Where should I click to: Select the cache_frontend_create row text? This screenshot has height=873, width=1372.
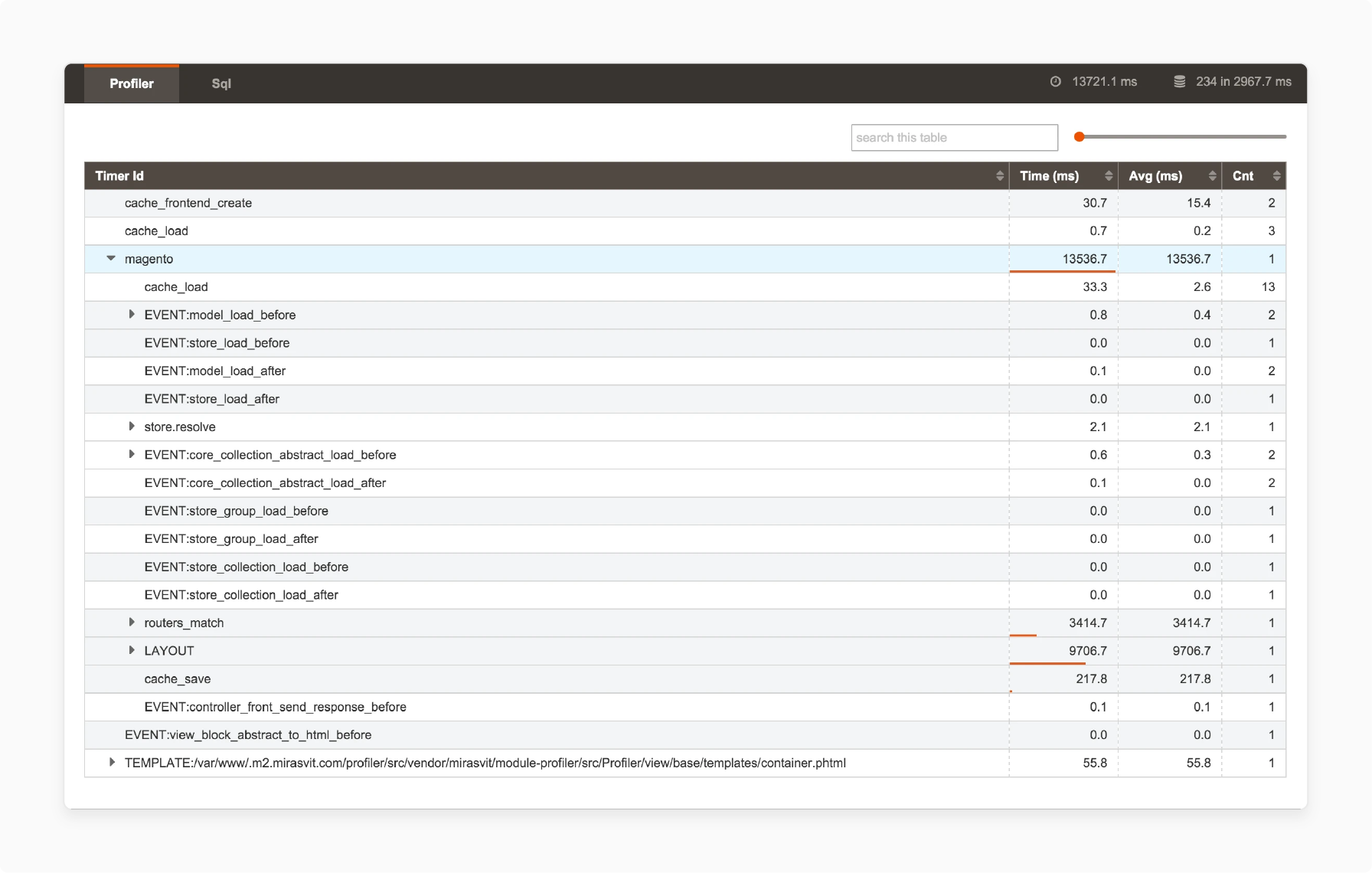pos(188,203)
